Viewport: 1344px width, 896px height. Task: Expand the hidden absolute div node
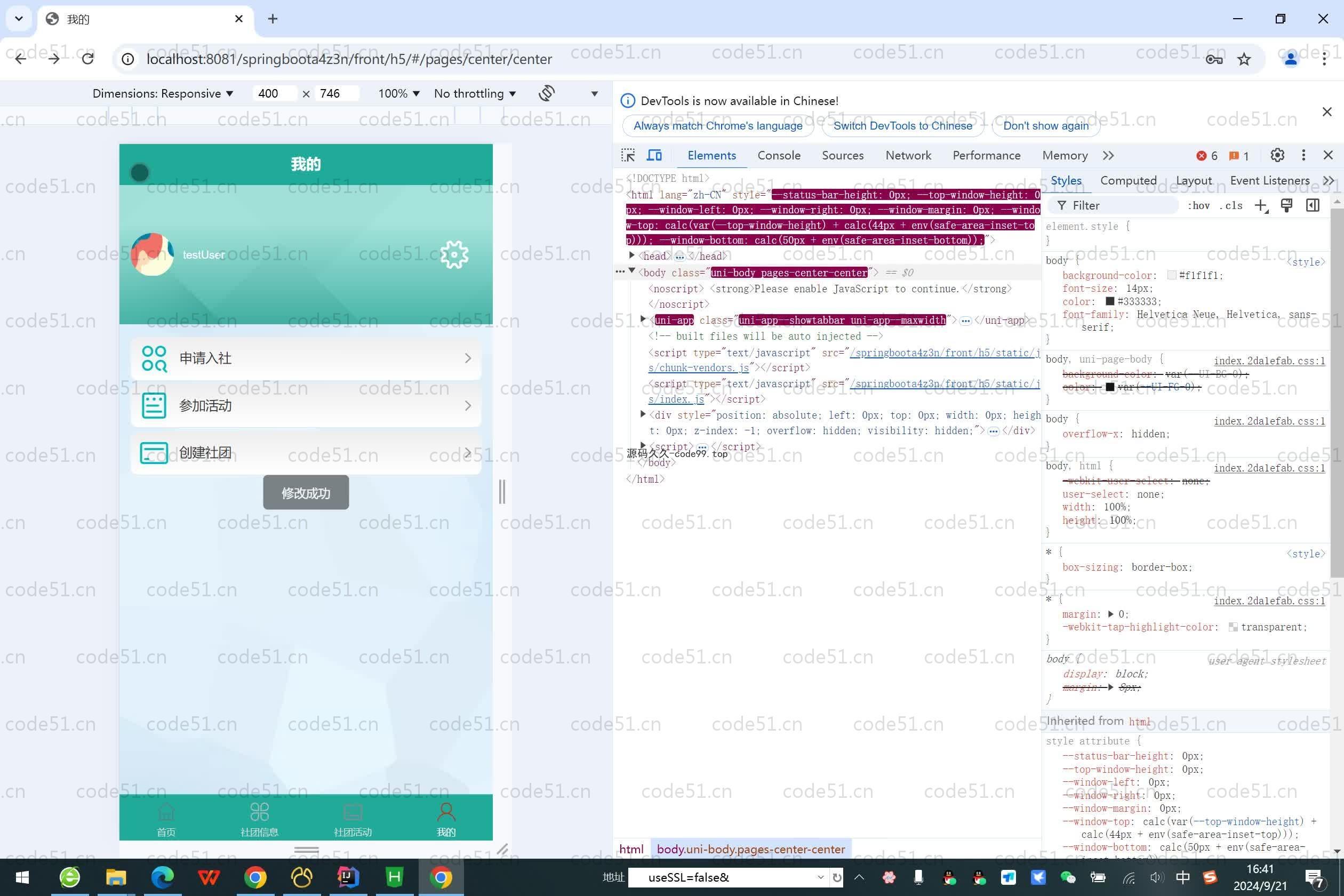click(x=643, y=414)
